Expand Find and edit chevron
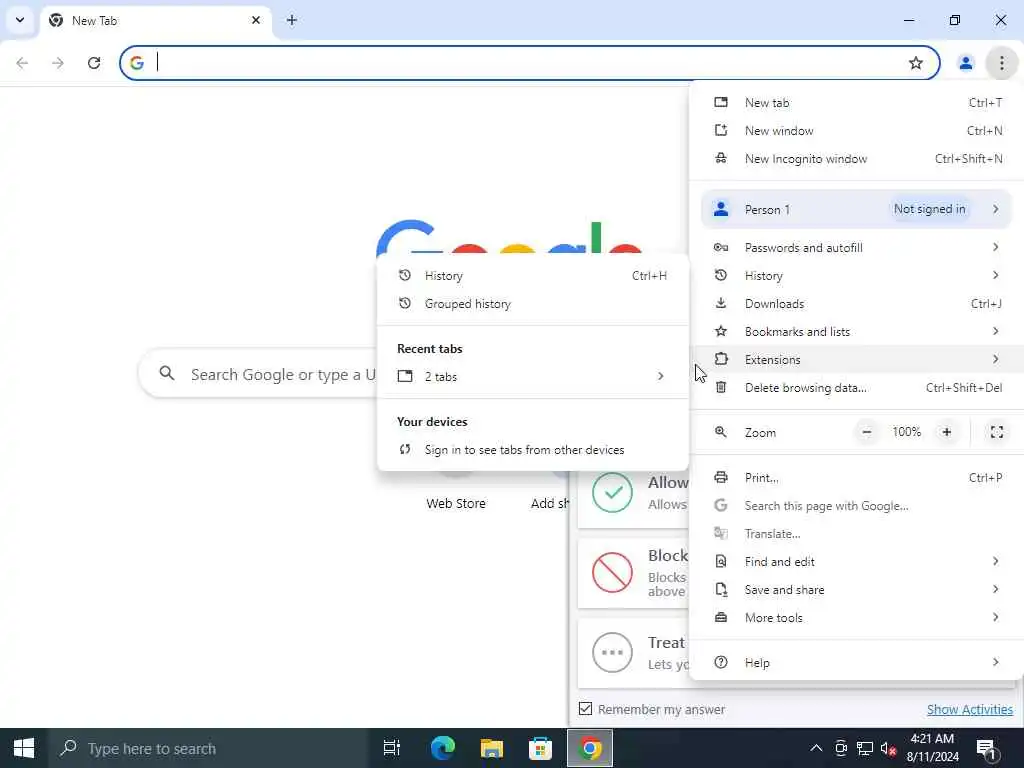The height and width of the screenshot is (768, 1024). (995, 561)
